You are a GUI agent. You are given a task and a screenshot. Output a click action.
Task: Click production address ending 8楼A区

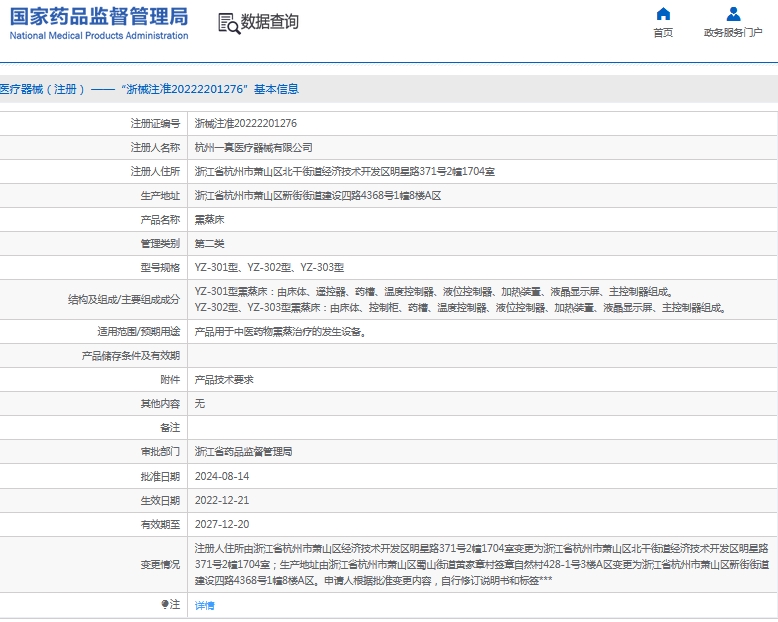318,195
